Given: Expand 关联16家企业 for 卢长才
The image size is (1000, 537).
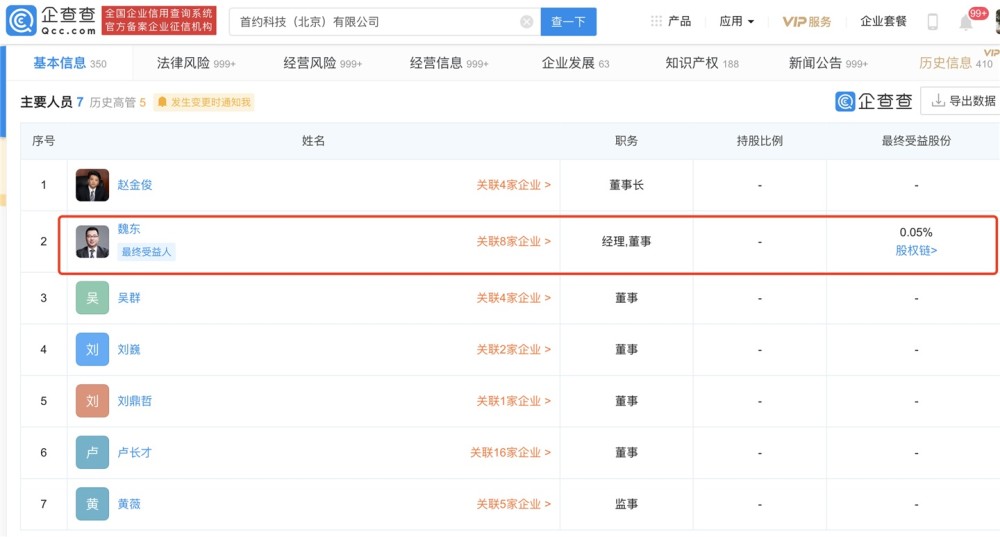Looking at the screenshot, I should [x=510, y=453].
